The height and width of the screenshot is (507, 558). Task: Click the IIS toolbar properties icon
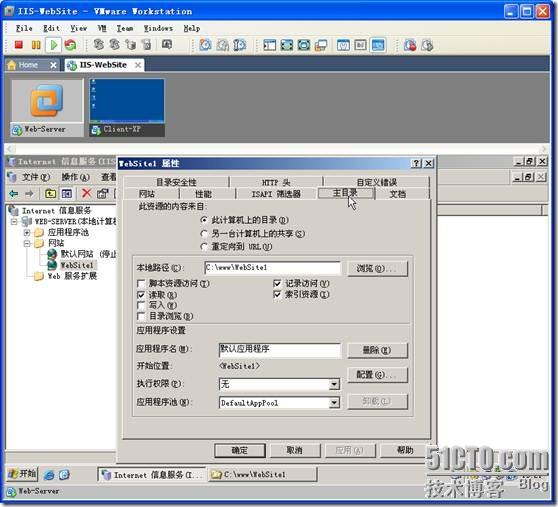[x=103, y=194]
